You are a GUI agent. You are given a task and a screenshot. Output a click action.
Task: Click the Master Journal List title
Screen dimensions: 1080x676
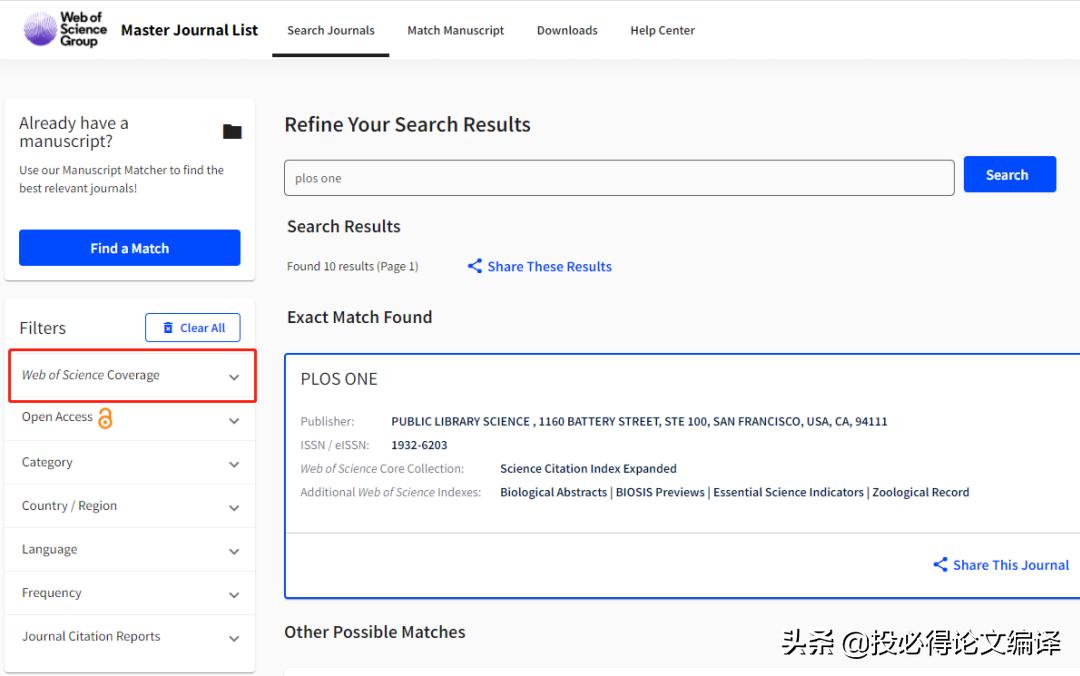click(189, 30)
